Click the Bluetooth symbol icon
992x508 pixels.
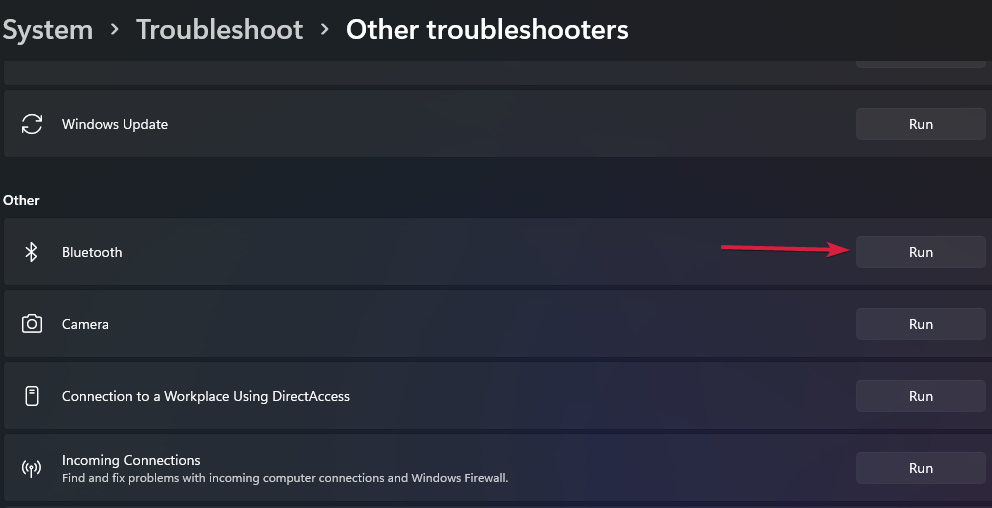pyautogui.click(x=32, y=252)
